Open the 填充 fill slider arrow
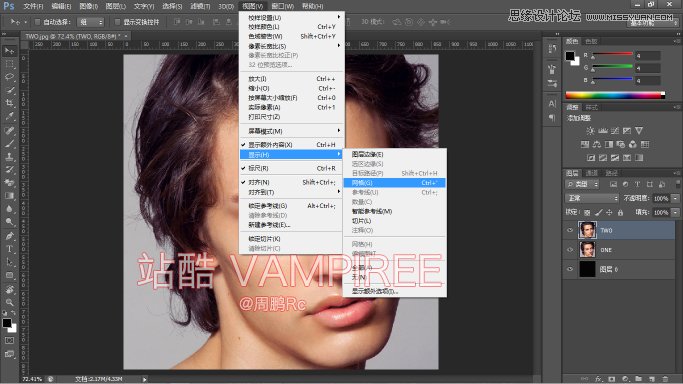The width and height of the screenshot is (683, 384). 676,212
